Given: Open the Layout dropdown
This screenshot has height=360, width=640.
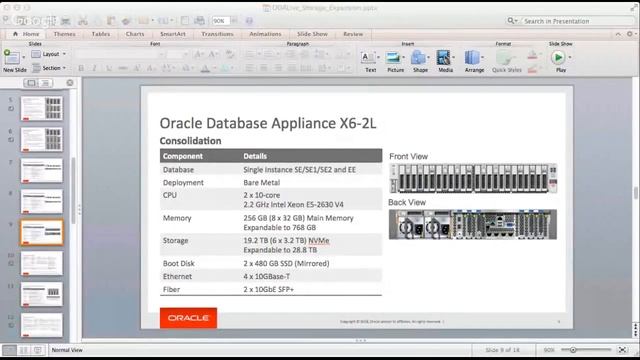Looking at the screenshot, I should point(49,54).
